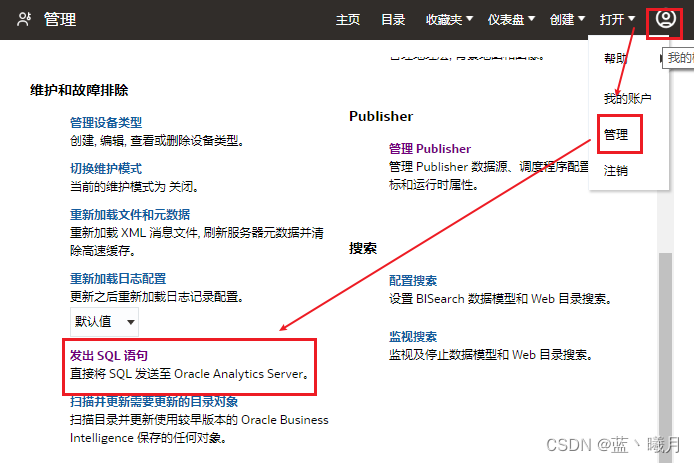Open the 打开 dropdown menu
The width and height of the screenshot is (694, 463).
click(x=617, y=20)
